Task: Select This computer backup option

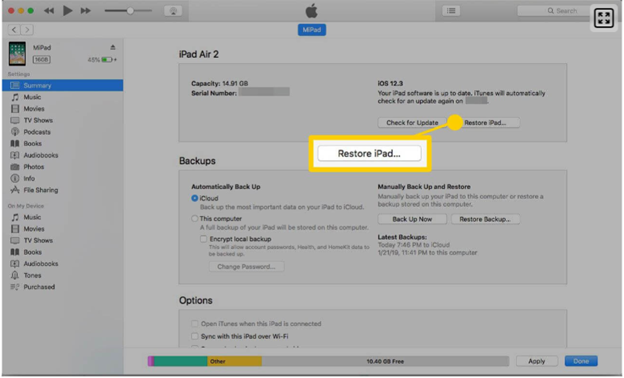Action: 195,218
